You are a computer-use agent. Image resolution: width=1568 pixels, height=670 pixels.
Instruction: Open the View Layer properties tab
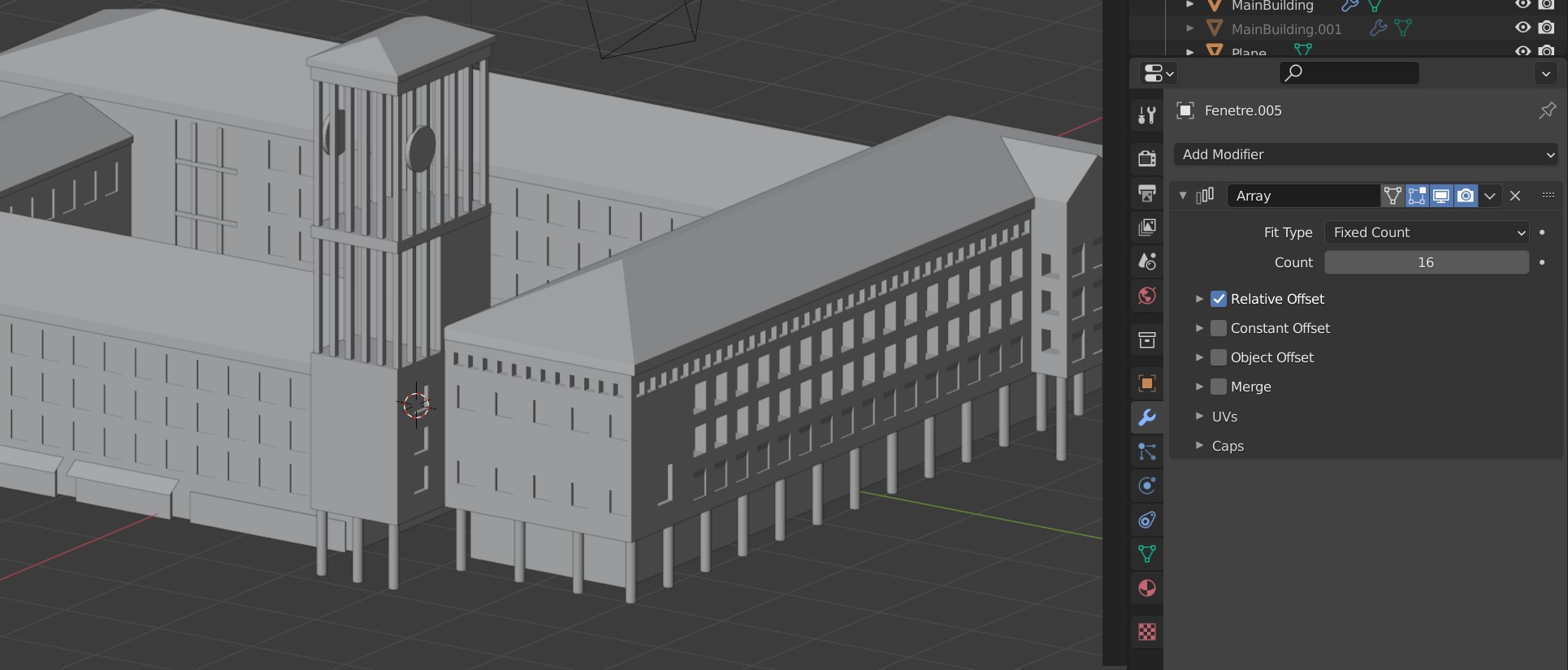point(1147,227)
